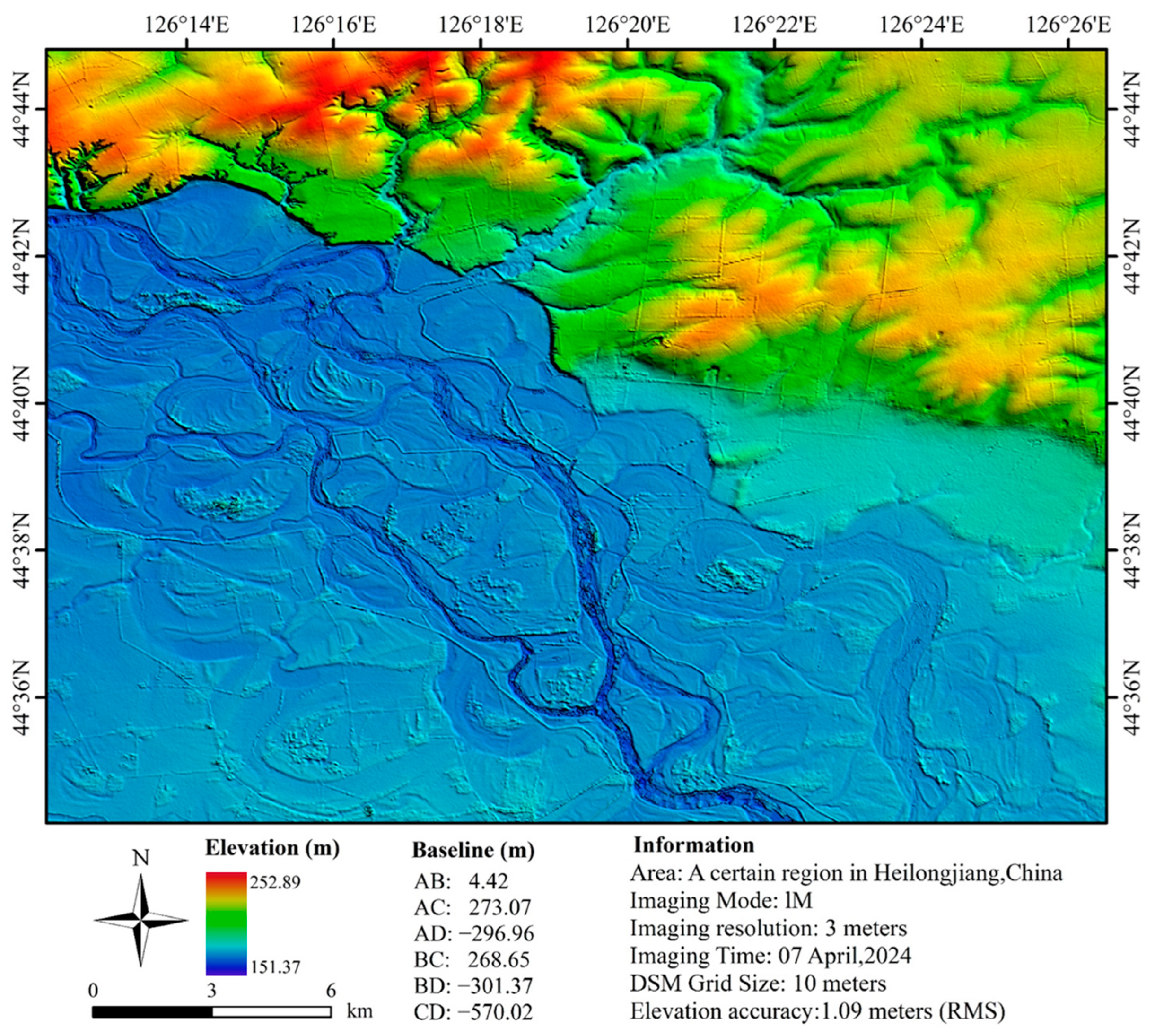Click the Baseline (m) heading
This screenshot has width=1155, height=1036.
pyautogui.click(x=473, y=851)
